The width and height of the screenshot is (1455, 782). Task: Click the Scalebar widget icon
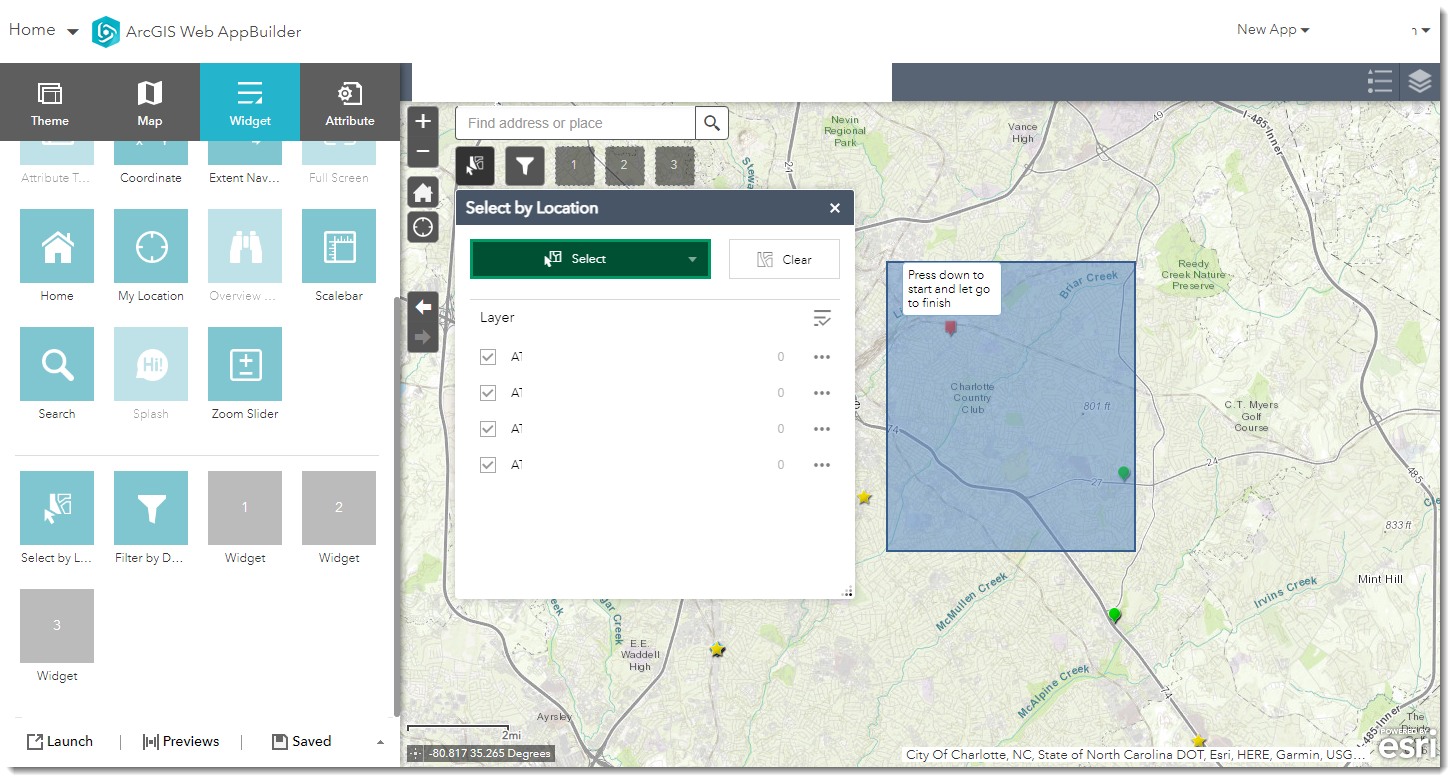pyautogui.click(x=338, y=245)
